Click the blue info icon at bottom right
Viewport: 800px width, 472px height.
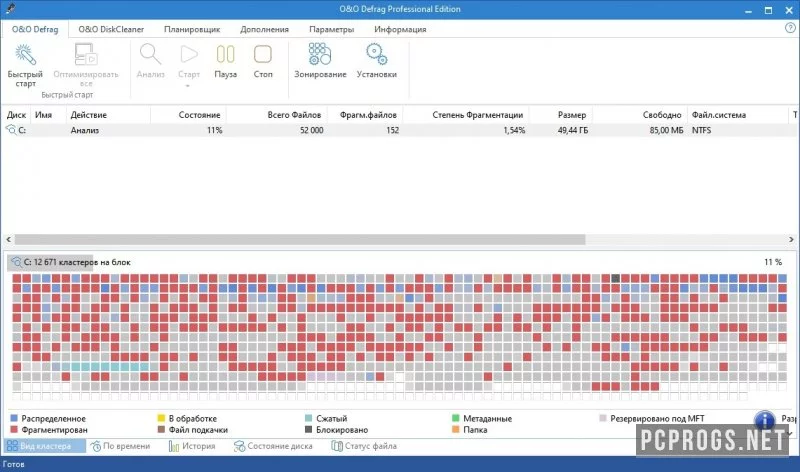click(764, 420)
